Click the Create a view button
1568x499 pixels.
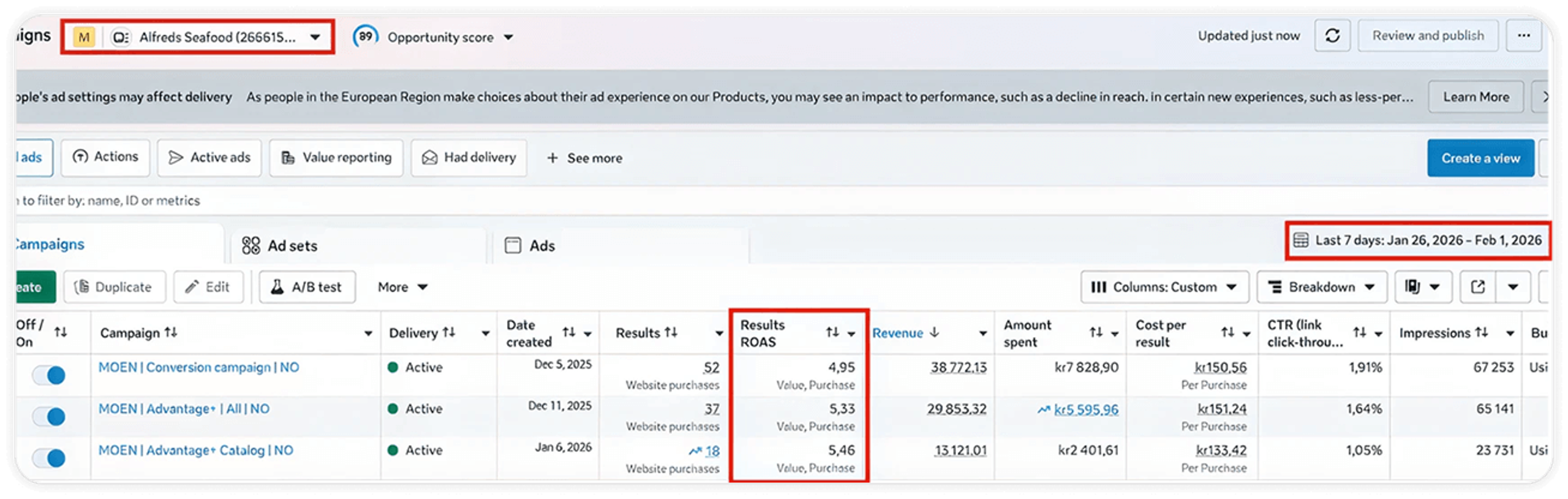tap(1480, 158)
